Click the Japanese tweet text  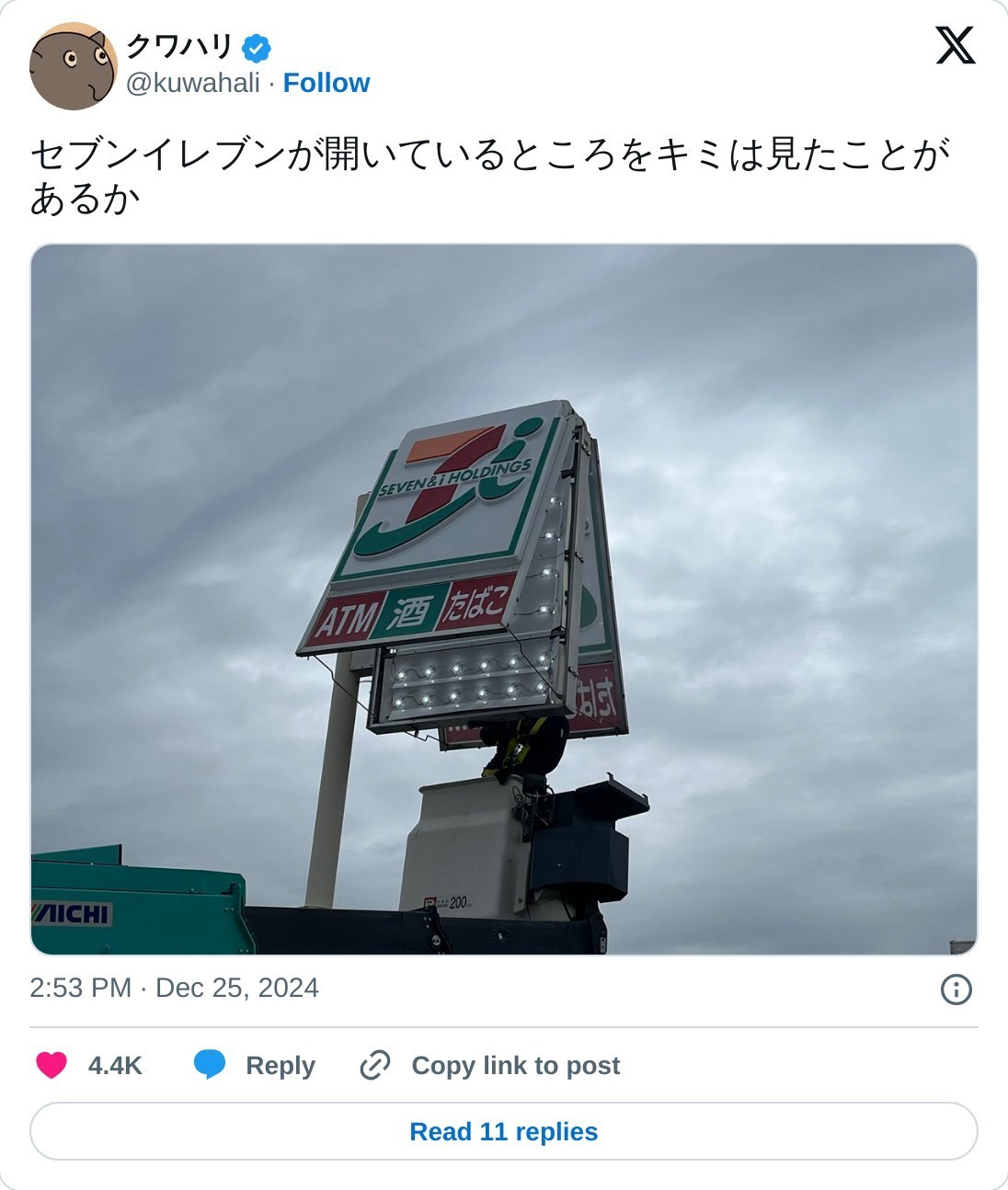tap(490, 176)
